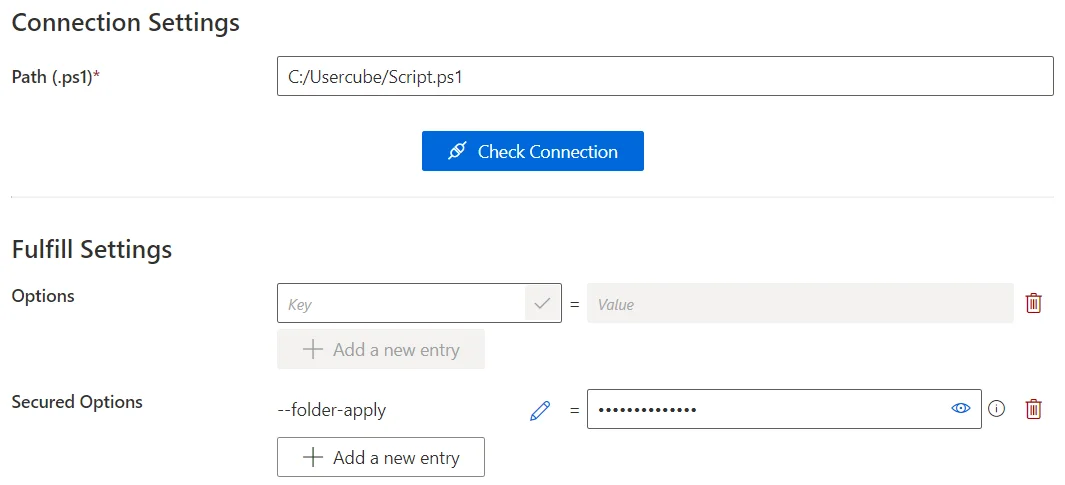Select the --folder-apply key text
This screenshot has height=485, width=1065.
pos(332,410)
